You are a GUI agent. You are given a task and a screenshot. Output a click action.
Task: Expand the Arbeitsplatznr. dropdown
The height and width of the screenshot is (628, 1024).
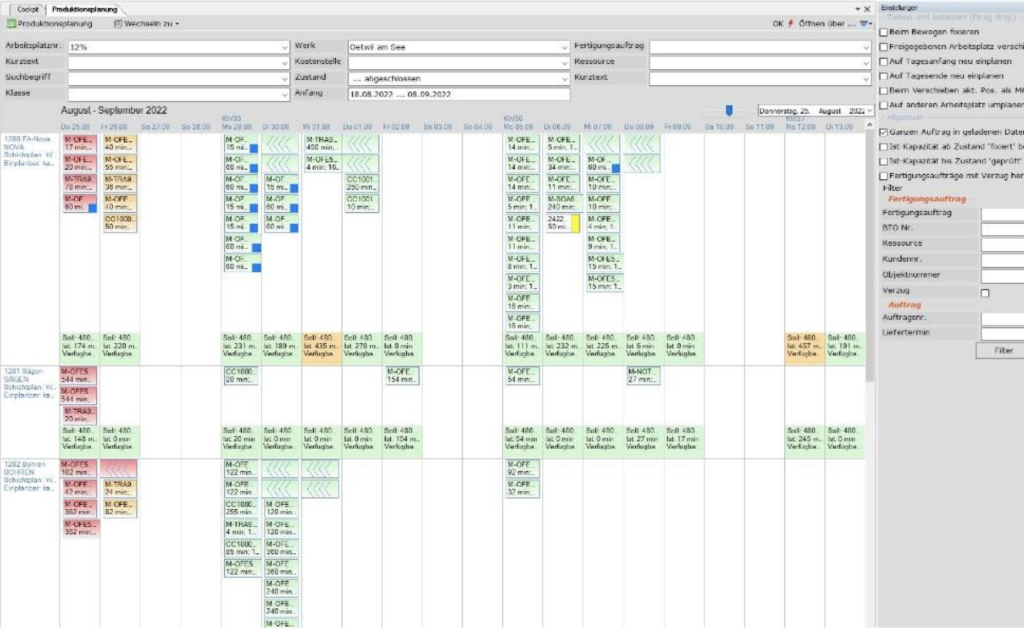(284, 47)
